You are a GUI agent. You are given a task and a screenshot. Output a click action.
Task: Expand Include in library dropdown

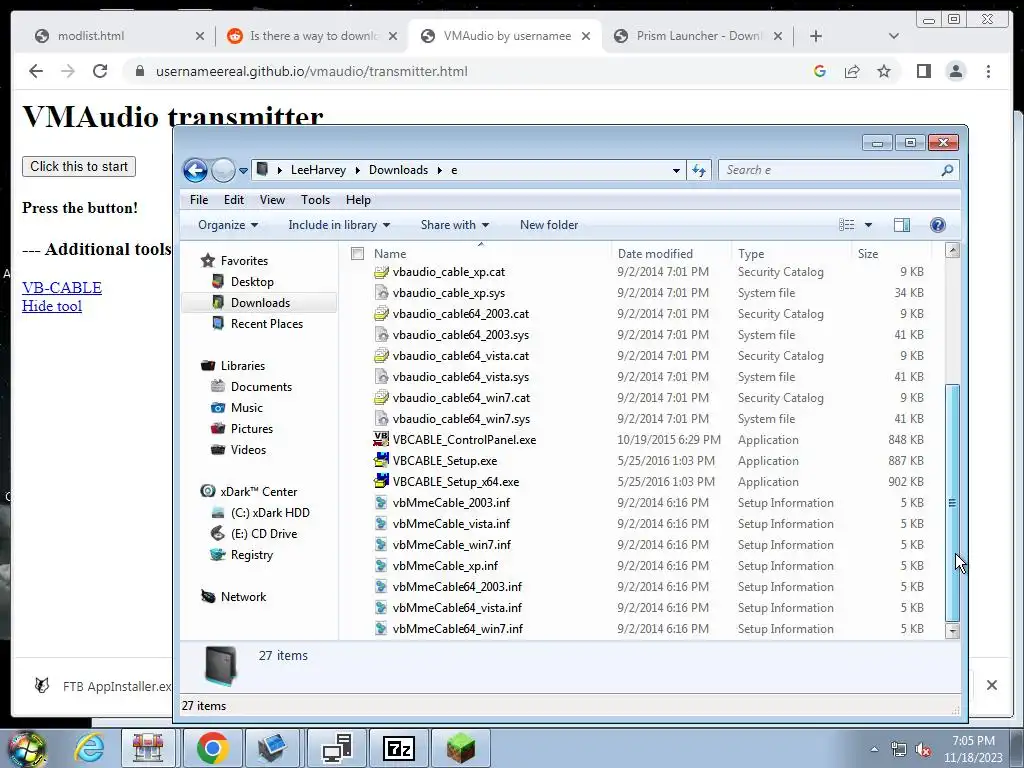(339, 225)
